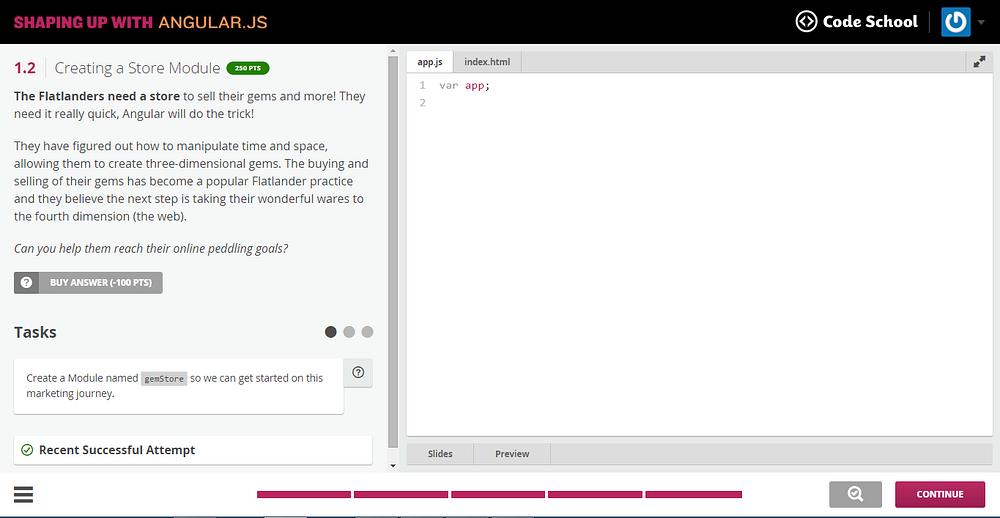Open the user profile avatar
Viewport: 1000px width, 518px height.
point(955,22)
